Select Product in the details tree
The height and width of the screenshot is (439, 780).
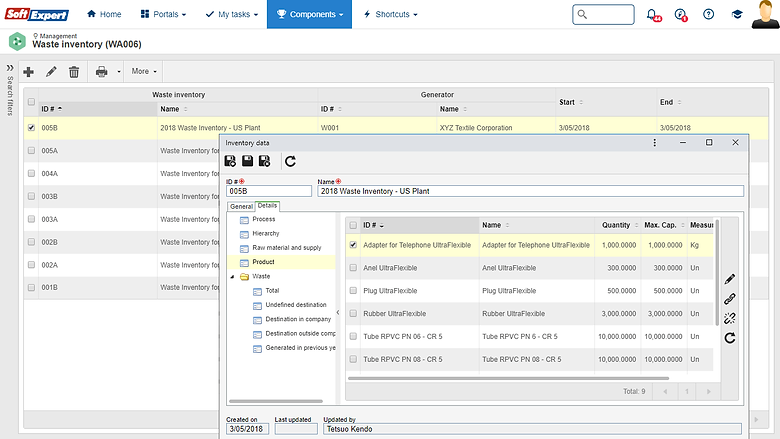(263, 262)
